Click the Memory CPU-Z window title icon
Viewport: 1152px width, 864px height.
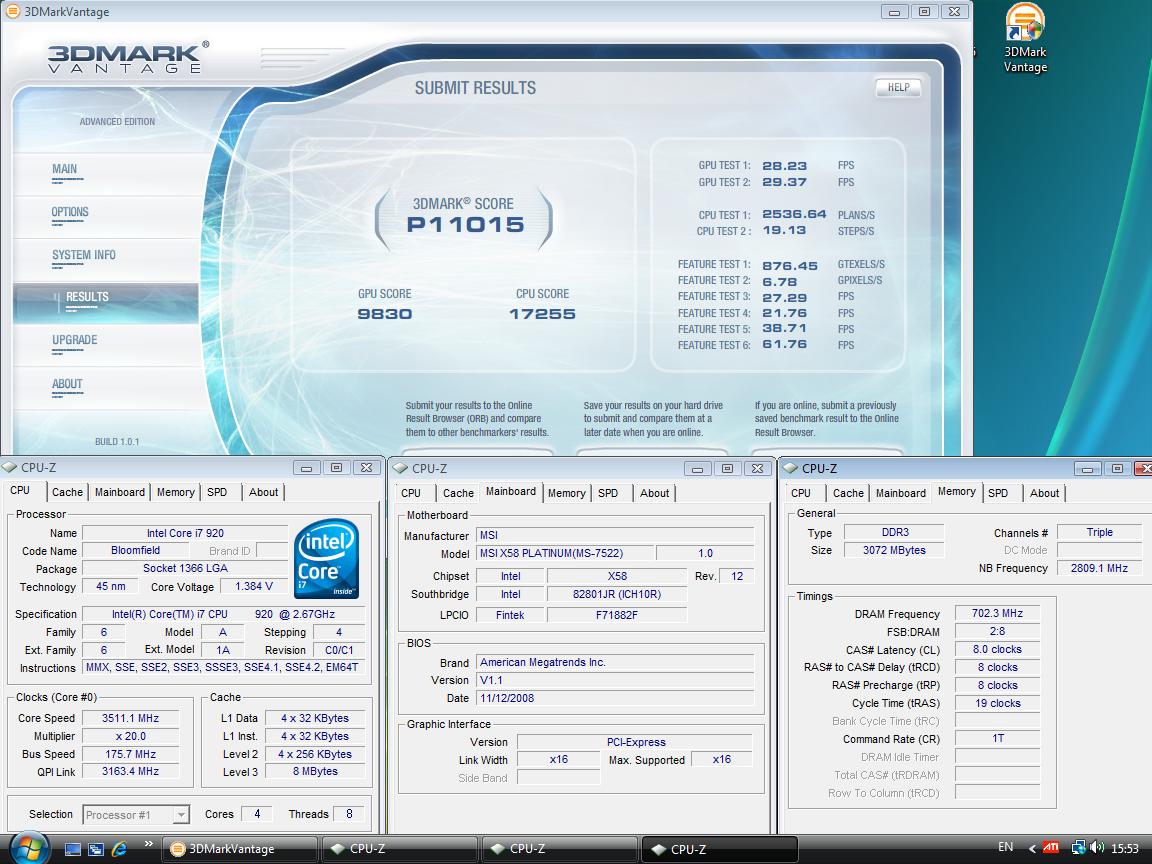pyautogui.click(x=791, y=468)
